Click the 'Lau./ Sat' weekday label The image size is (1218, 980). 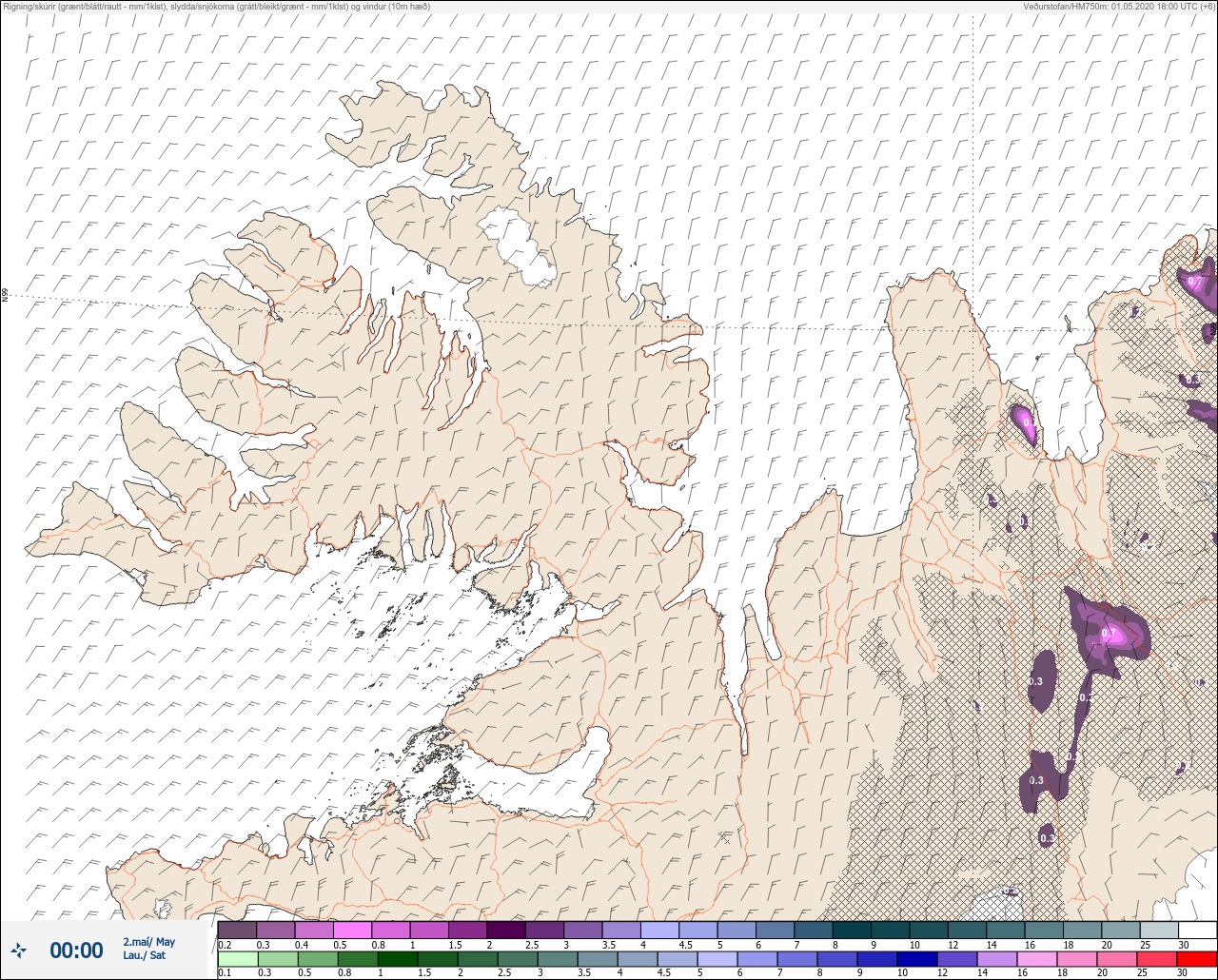pyautogui.click(x=145, y=955)
